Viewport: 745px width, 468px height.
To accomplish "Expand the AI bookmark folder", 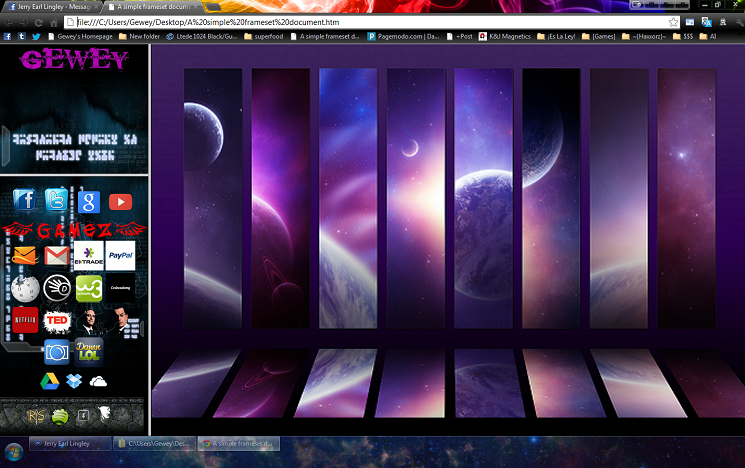I will pos(708,36).
